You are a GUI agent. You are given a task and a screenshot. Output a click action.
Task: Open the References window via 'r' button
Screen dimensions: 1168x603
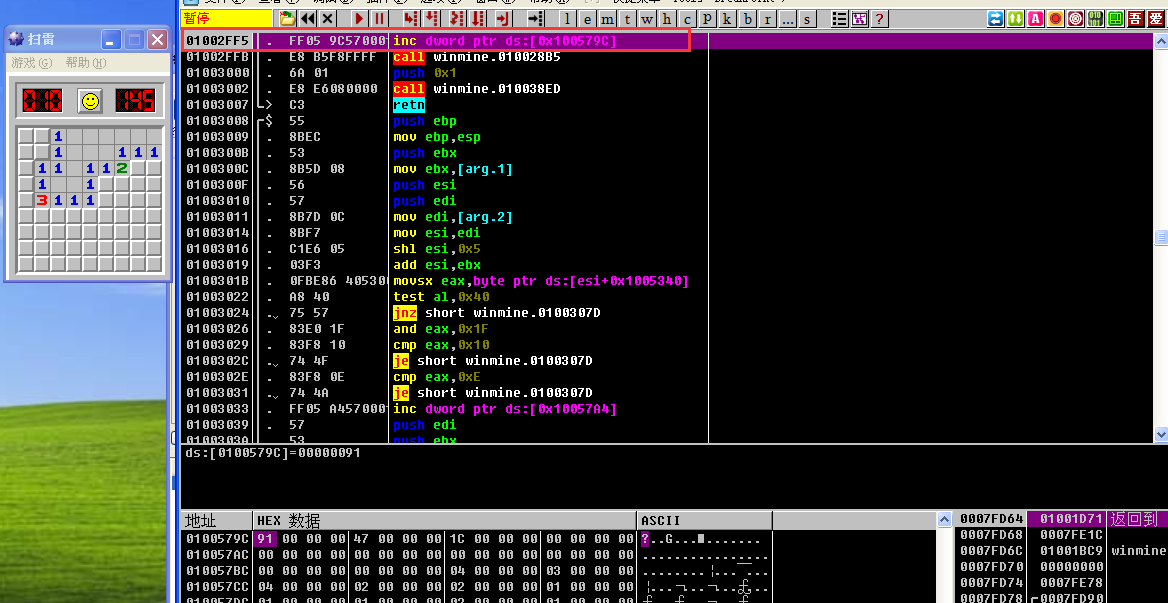click(767, 19)
